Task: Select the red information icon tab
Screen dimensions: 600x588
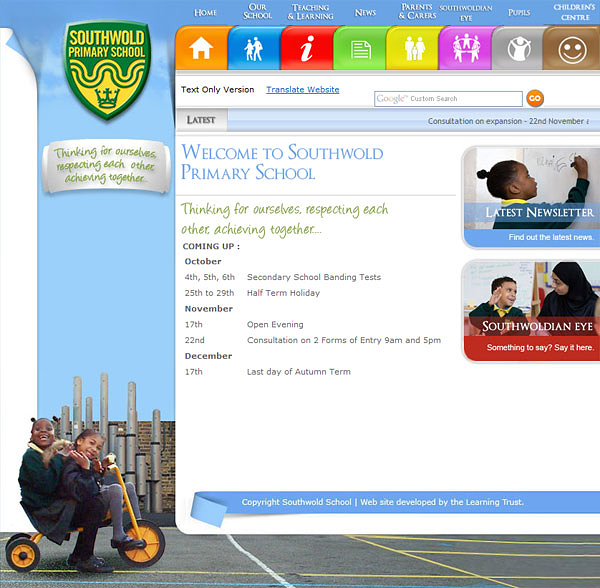Action: (x=307, y=48)
